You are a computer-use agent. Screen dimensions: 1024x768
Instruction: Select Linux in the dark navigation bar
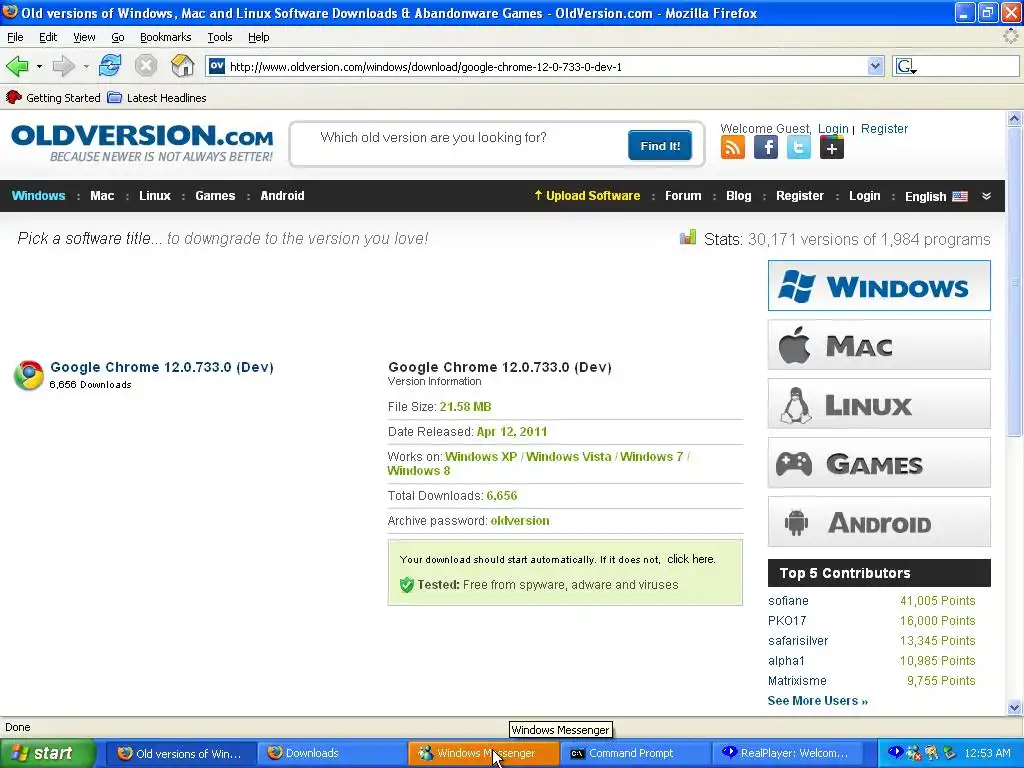coord(155,196)
